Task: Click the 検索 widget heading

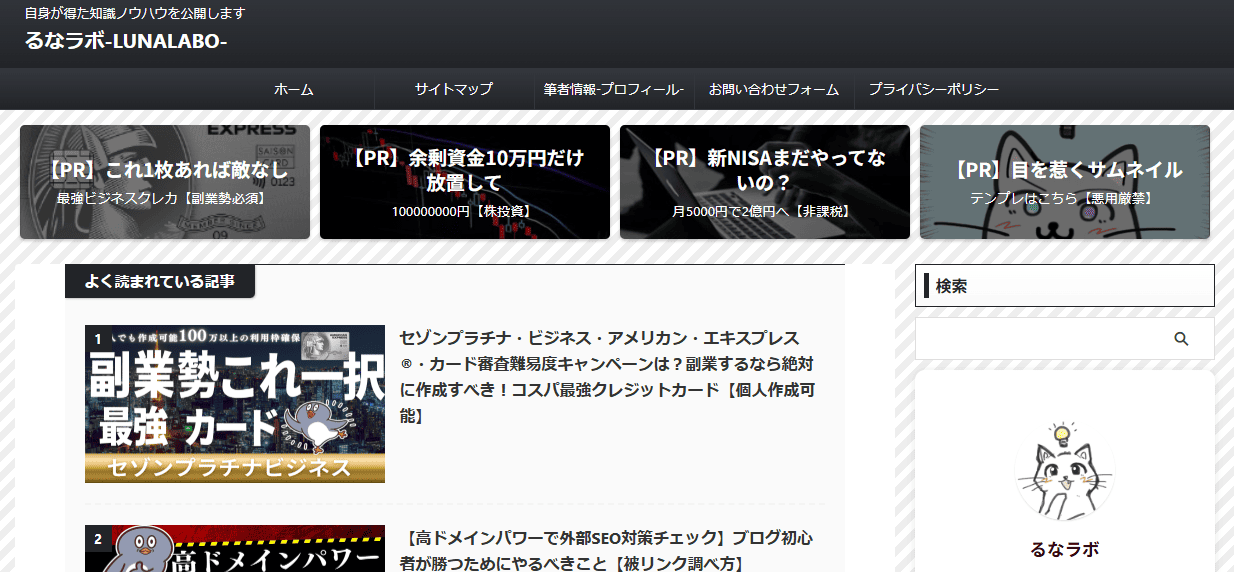Action: 951,286
